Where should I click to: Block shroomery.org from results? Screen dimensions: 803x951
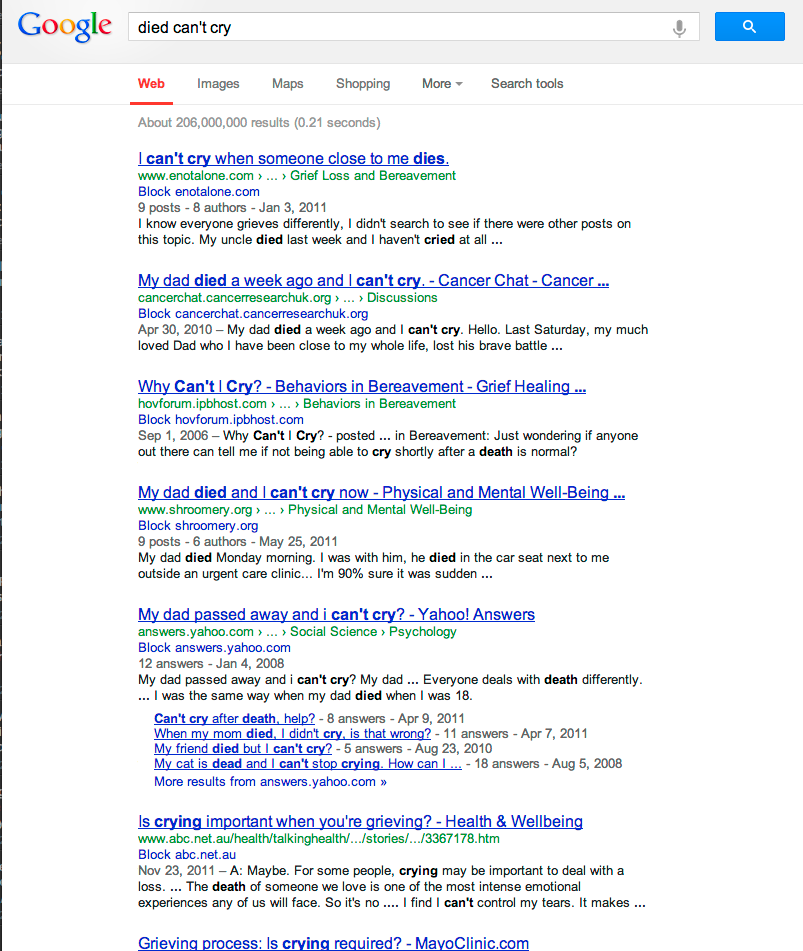tap(197, 525)
